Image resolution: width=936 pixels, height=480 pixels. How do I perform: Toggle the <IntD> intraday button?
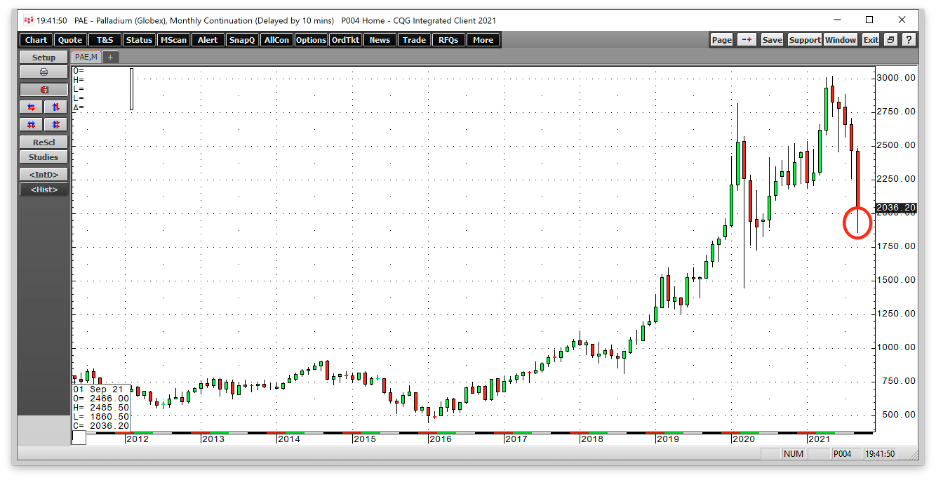coord(44,175)
